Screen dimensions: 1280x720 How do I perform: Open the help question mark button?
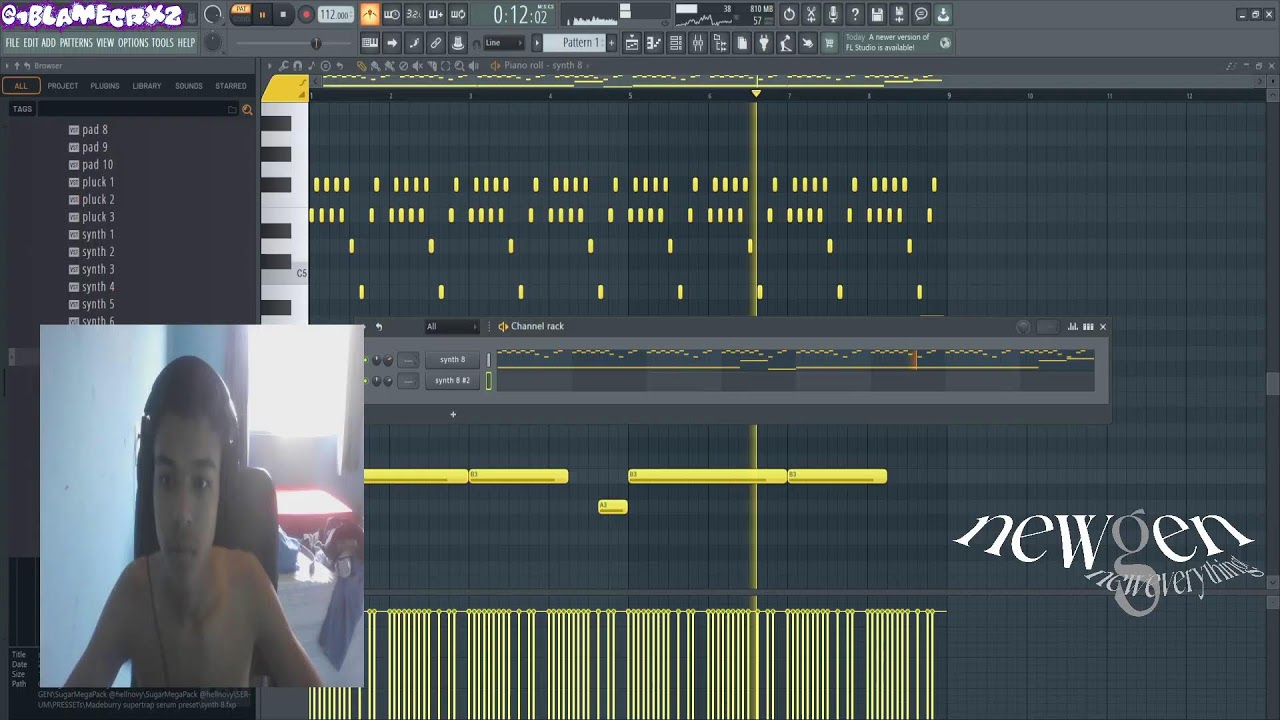point(855,15)
